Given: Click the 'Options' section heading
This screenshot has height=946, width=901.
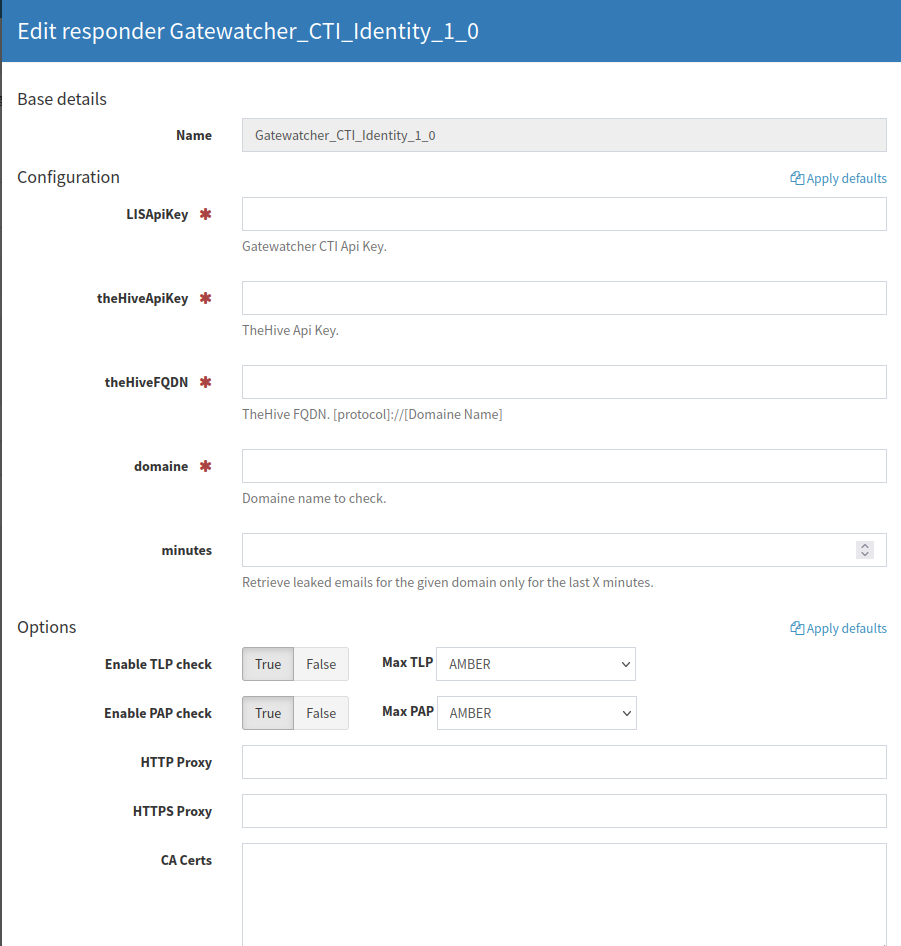Looking at the screenshot, I should pos(47,627).
